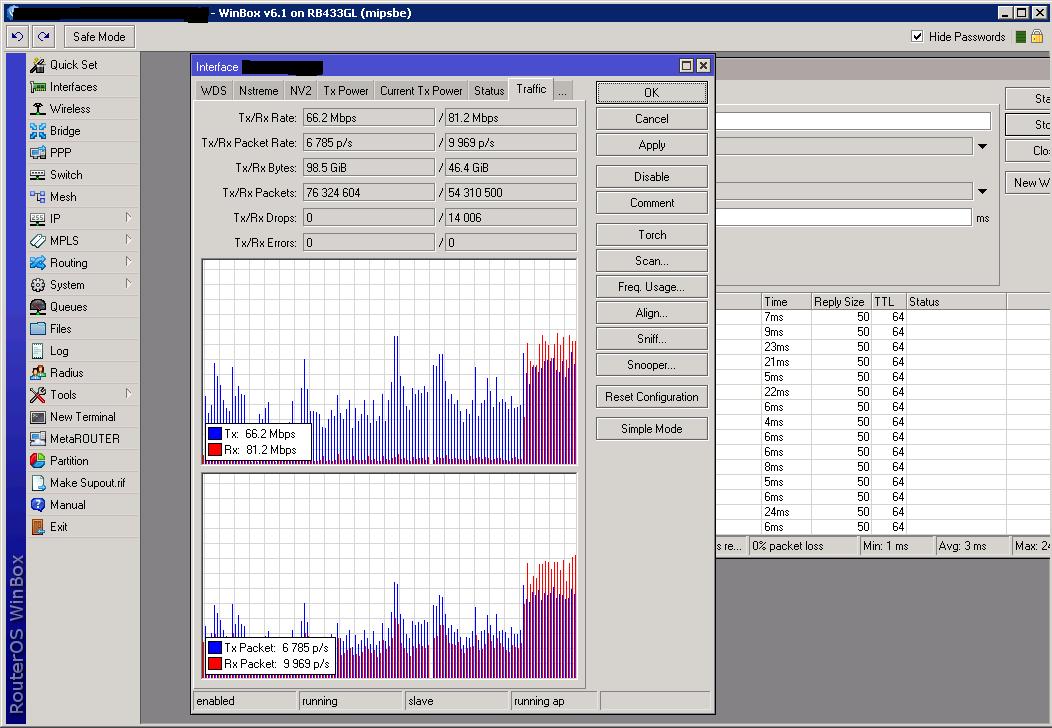Click the Reset Configuration button
The width and height of the screenshot is (1052, 728).
pos(652,397)
